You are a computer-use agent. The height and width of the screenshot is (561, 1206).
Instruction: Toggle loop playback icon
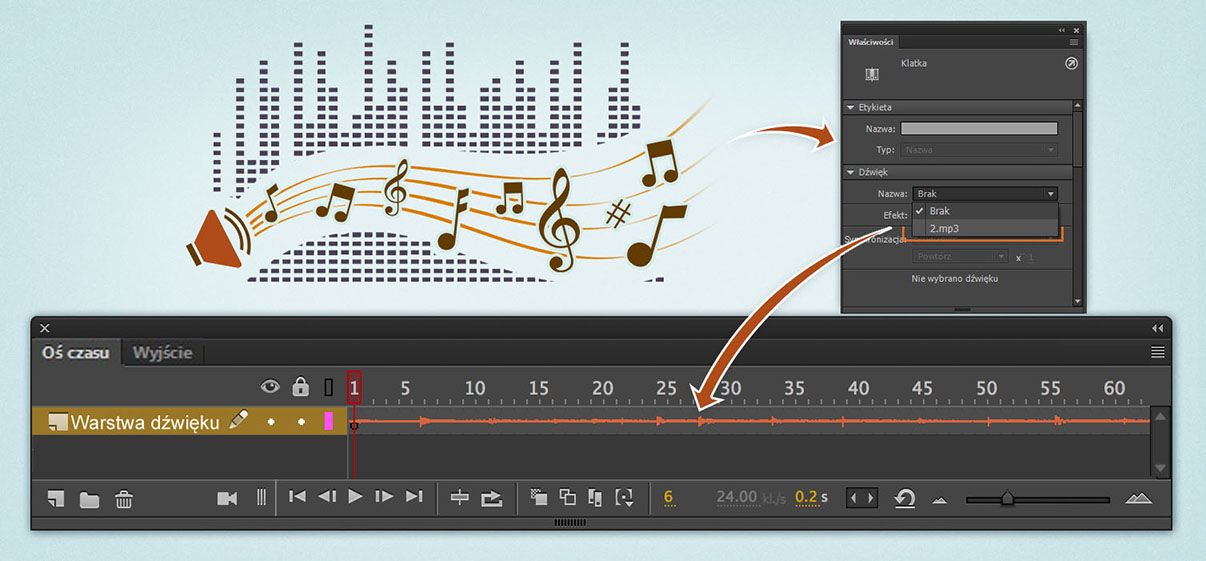[491, 497]
